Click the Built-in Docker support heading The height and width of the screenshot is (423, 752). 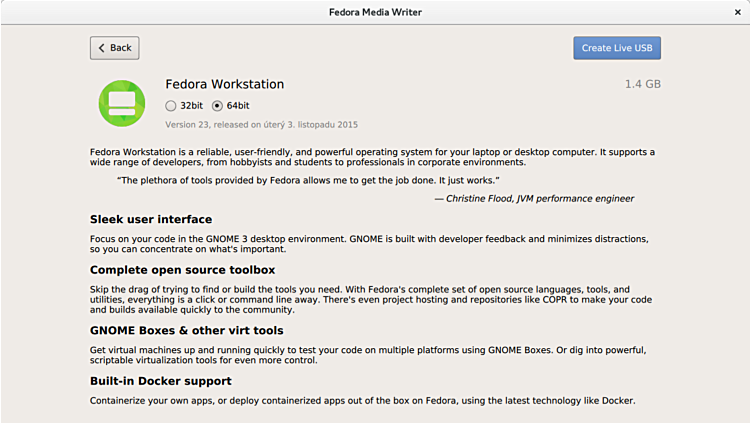[160, 381]
